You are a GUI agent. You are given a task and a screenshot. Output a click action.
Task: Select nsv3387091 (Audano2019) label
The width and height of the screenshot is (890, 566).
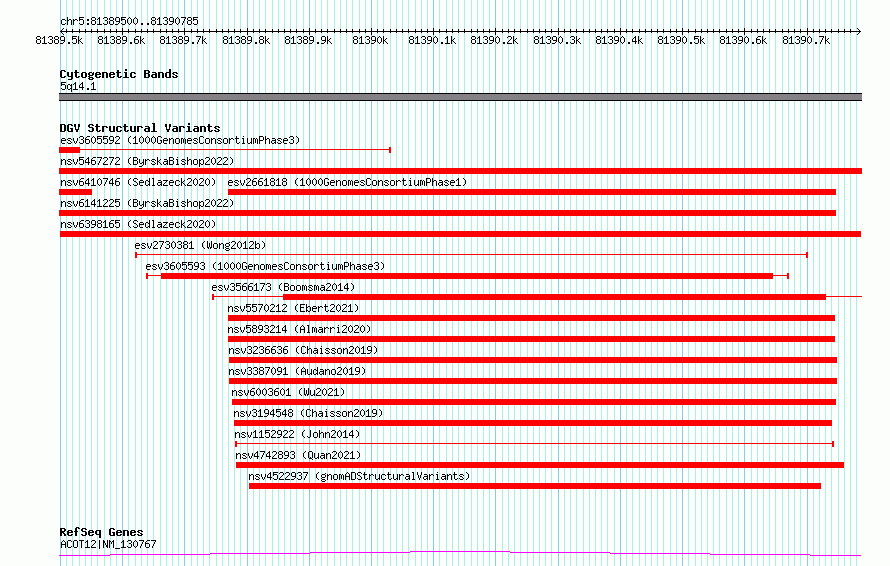(x=297, y=371)
